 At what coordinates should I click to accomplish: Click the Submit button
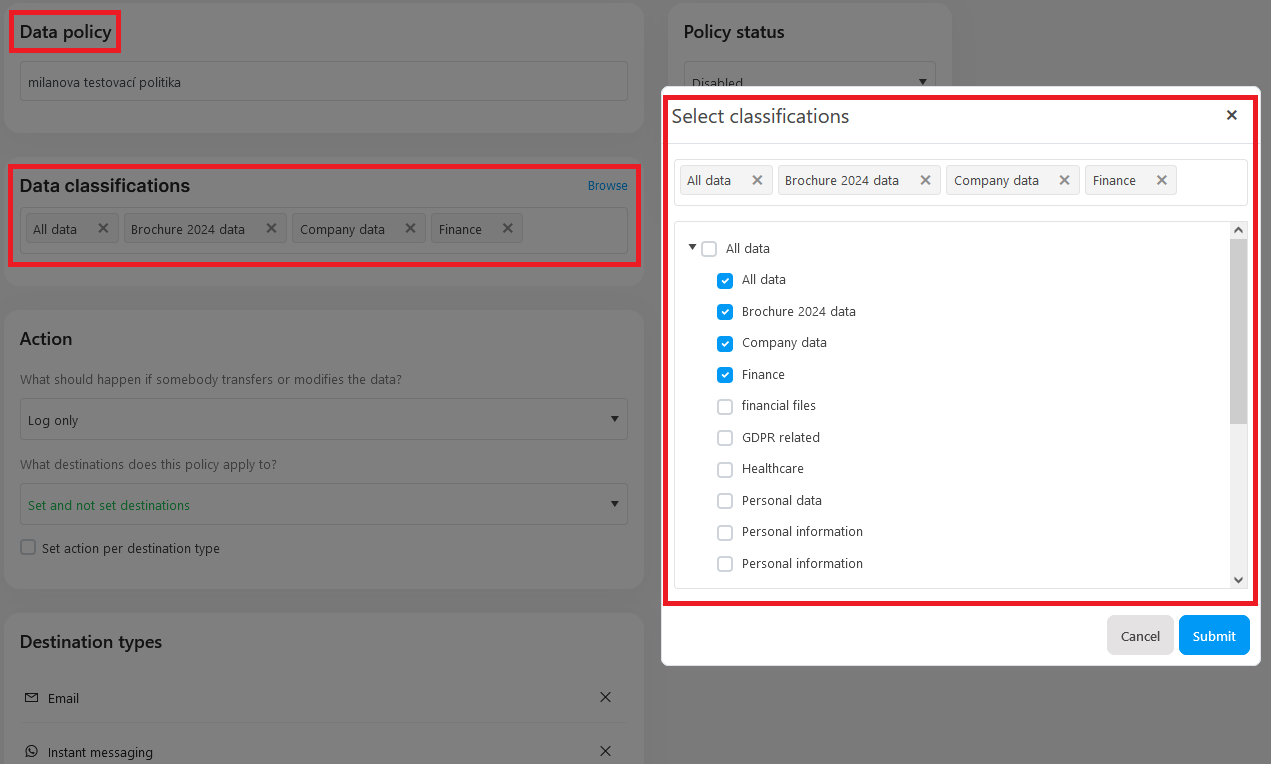tap(1213, 635)
